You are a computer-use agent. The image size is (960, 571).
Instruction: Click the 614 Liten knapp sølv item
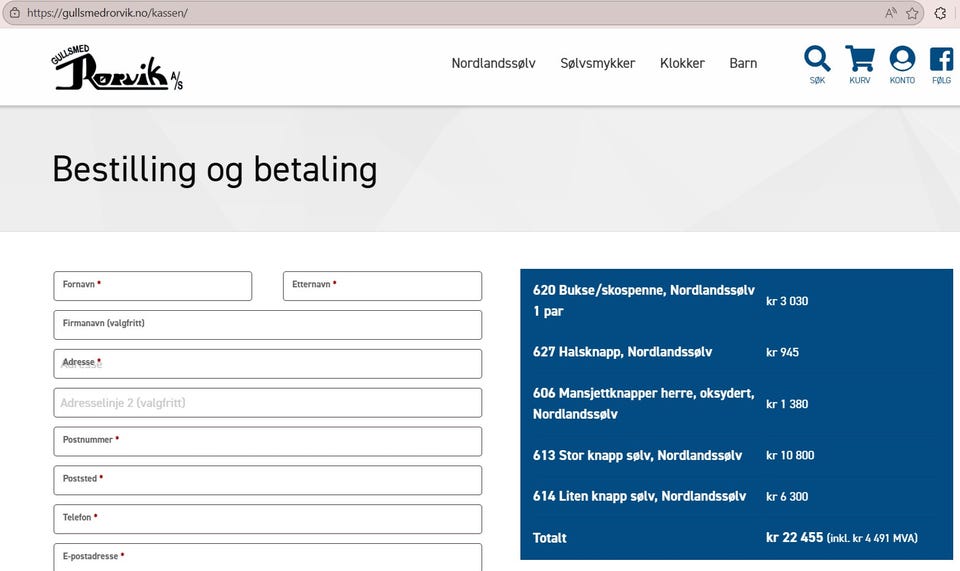pos(639,496)
